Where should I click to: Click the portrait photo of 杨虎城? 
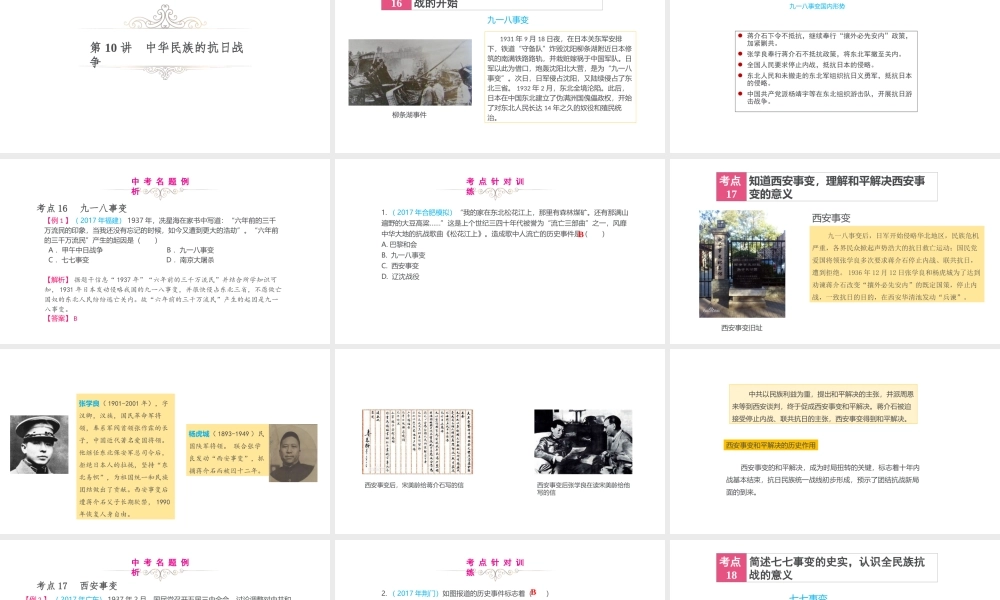point(293,453)
